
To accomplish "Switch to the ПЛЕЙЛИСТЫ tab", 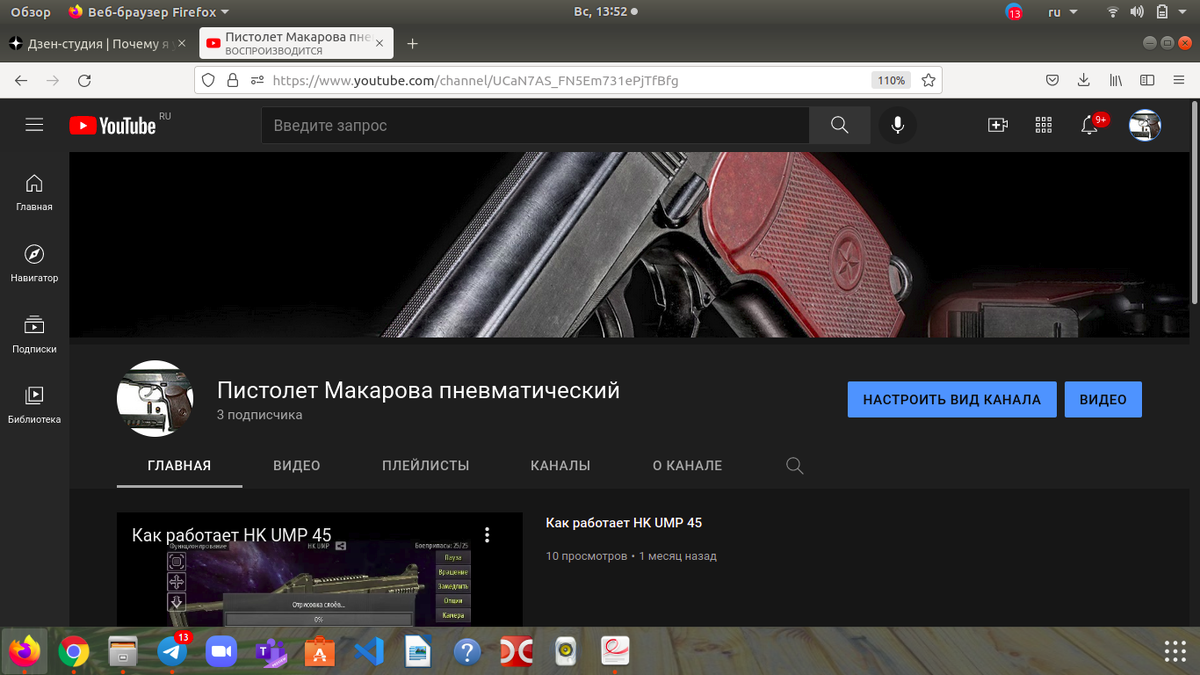I will tap(425, 465).
